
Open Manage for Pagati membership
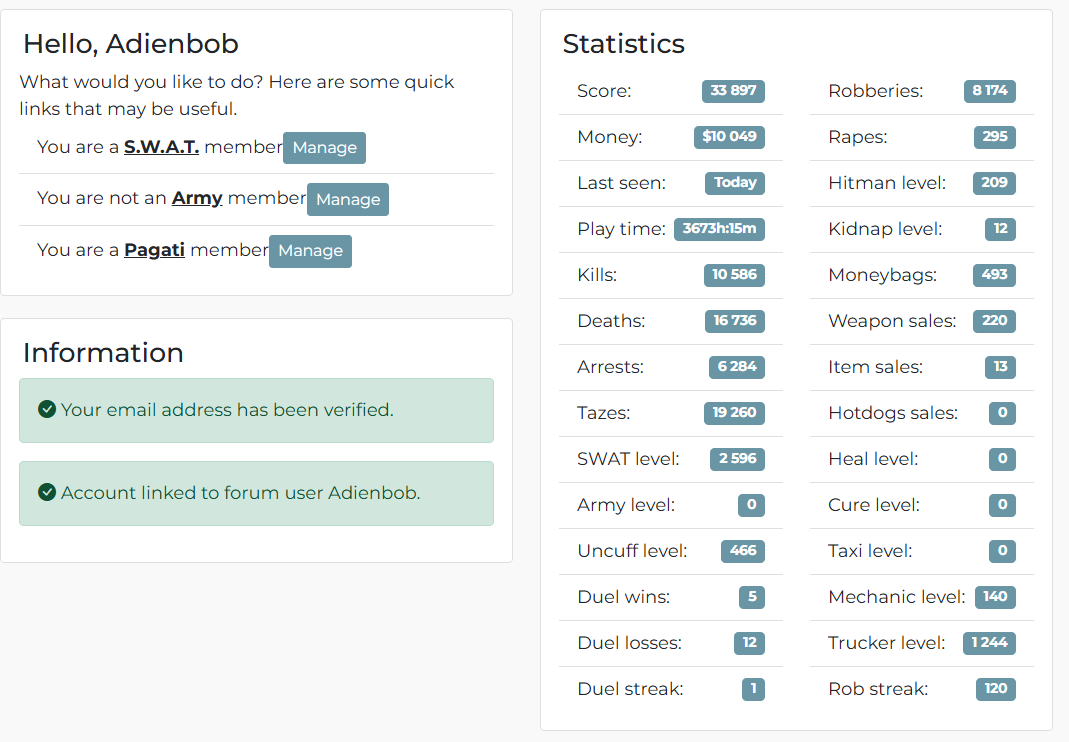point(310,251)
